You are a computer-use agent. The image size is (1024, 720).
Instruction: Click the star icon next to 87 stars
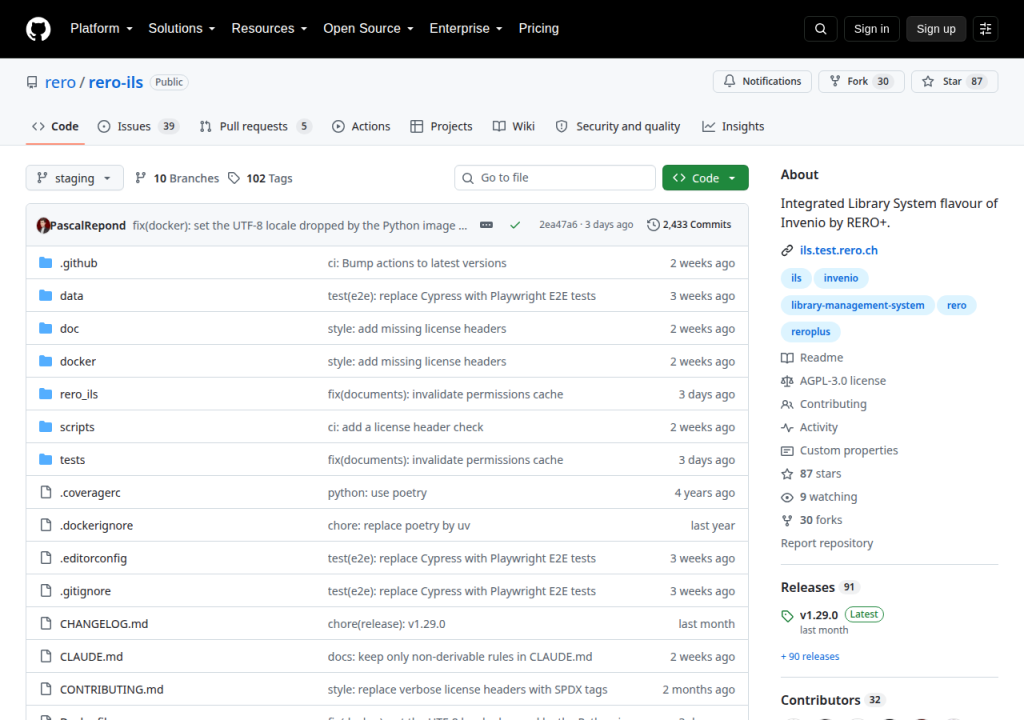(787, 474)
